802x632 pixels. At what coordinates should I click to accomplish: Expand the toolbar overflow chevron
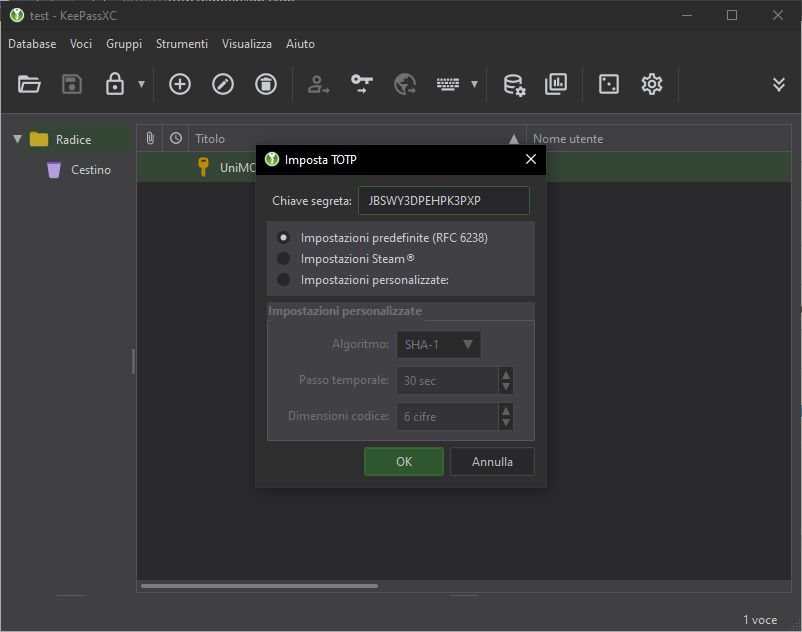[x=779, y=84]
